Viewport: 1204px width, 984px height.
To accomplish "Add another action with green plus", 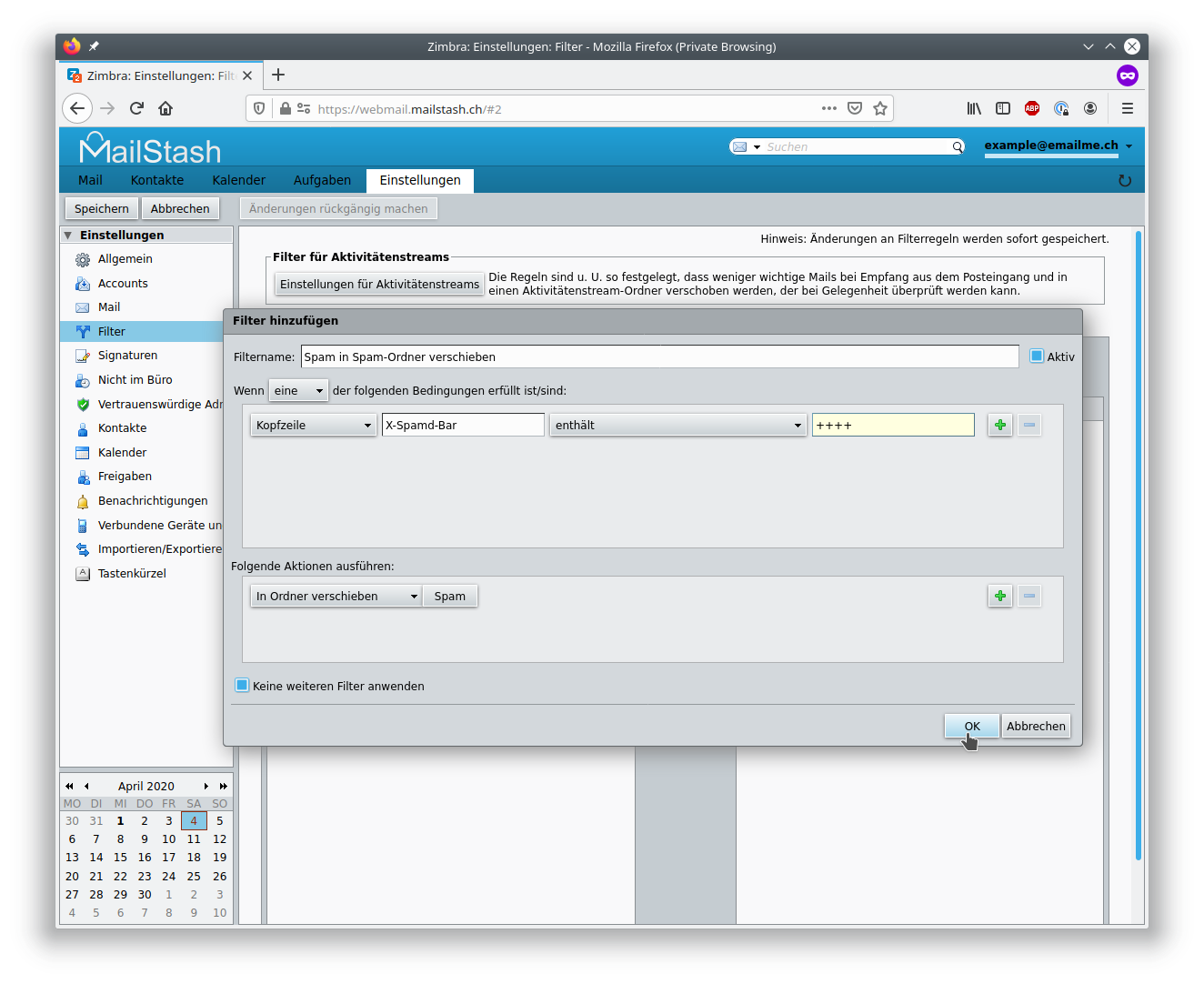I will (1000, 596).
